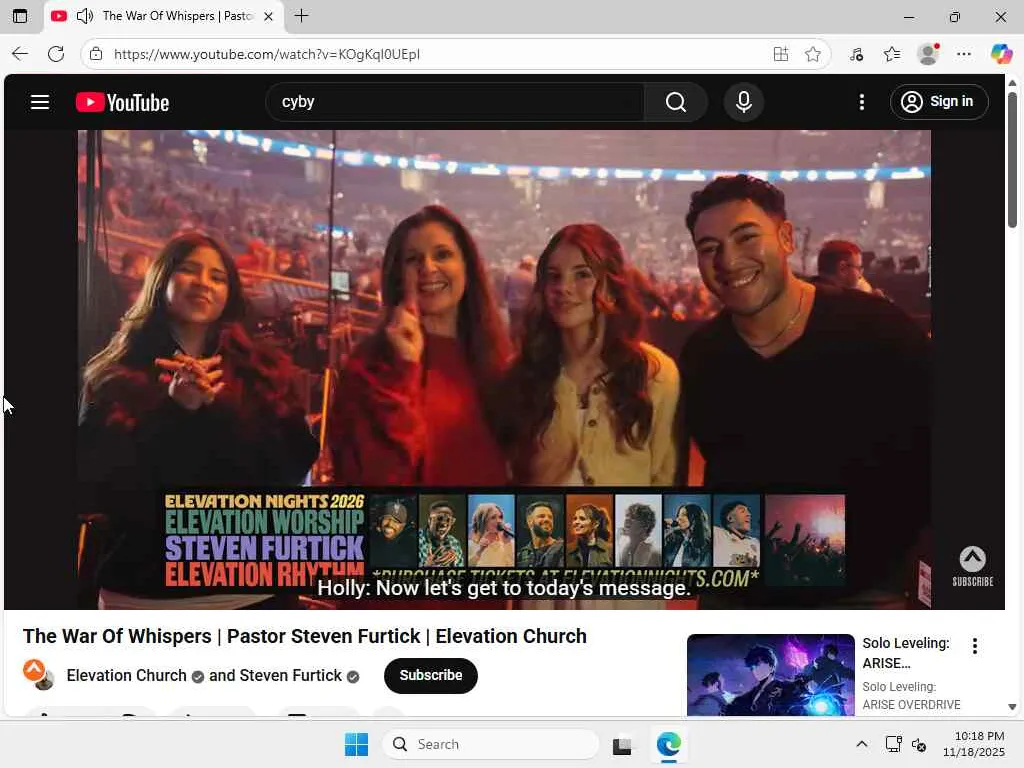
Task: Mute tab via the speaker icon
Action: coord(85,16)
